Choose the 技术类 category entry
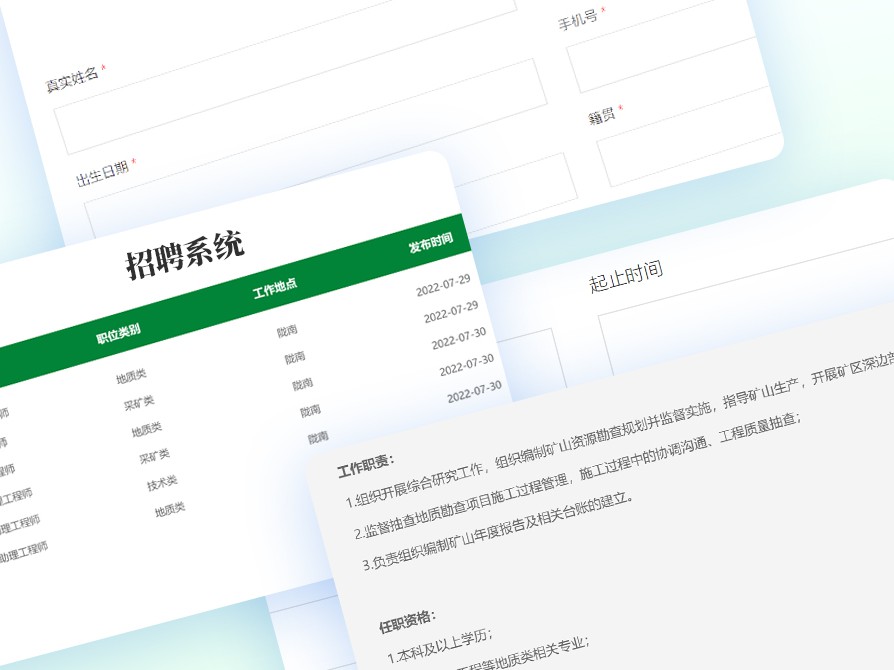Screen dimensions: 894x670 tap(162, 483)
